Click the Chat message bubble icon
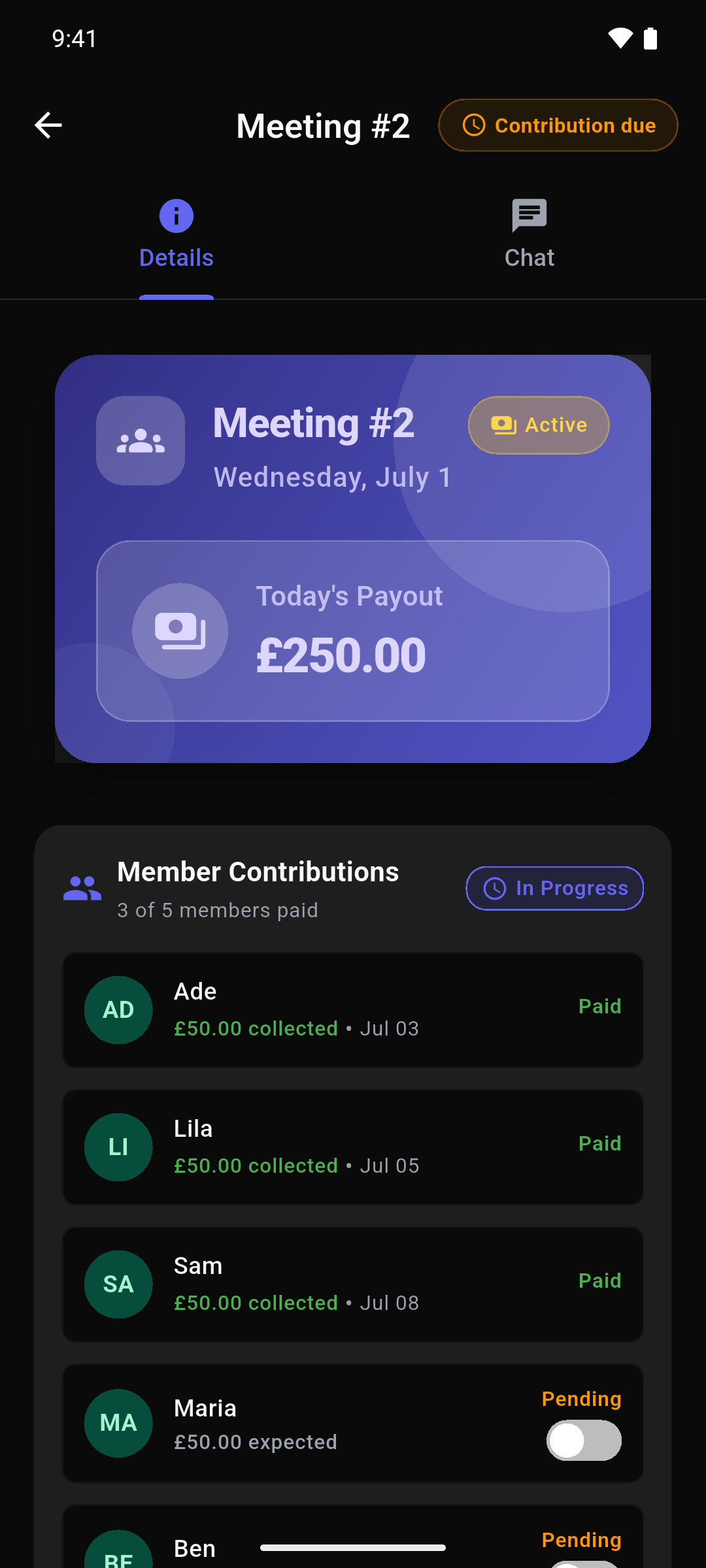 [529, 216]
